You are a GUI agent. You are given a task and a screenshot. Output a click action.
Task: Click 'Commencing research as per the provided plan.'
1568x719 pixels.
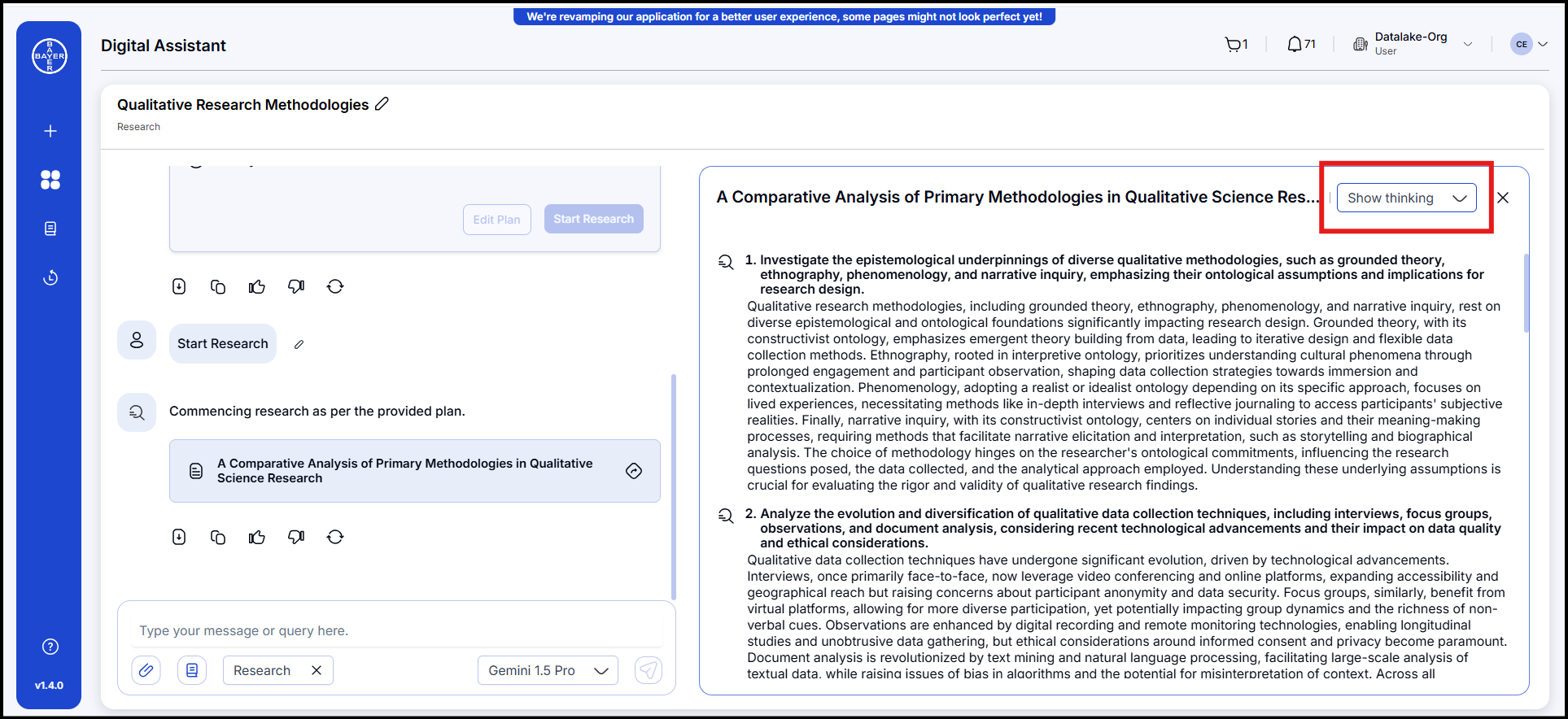coord(317,412)
